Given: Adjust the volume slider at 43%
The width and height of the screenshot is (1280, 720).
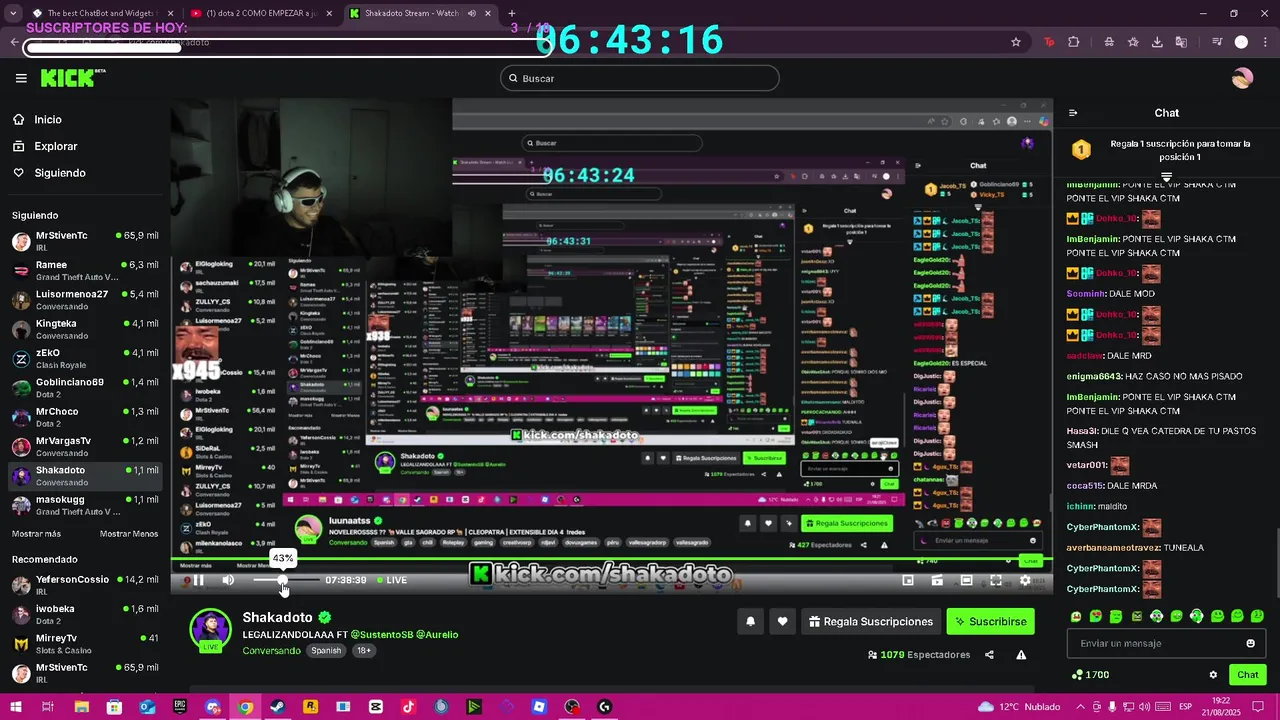Looking at the screenshot, I should (285, 580).
